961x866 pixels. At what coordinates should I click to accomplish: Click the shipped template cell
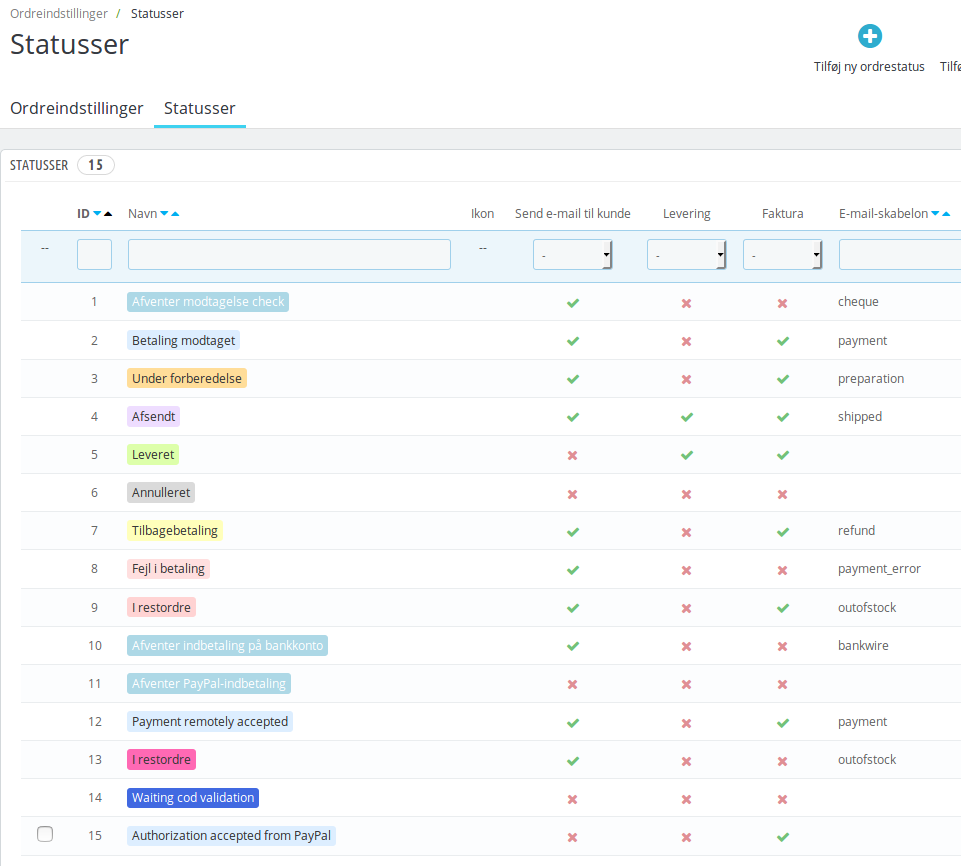click(860, 416)
